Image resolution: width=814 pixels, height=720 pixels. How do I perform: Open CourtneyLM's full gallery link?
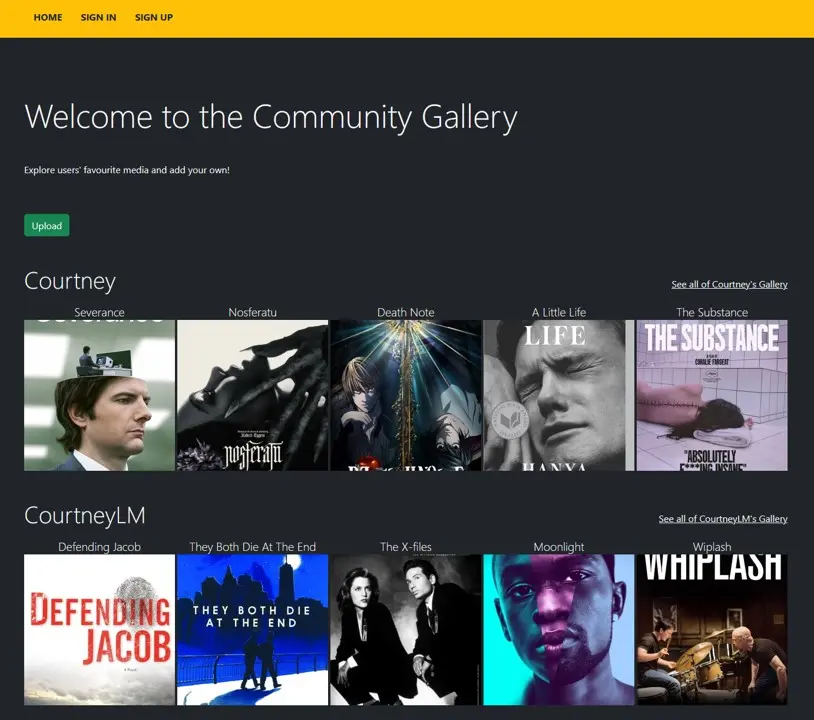[x=722, y=518]
